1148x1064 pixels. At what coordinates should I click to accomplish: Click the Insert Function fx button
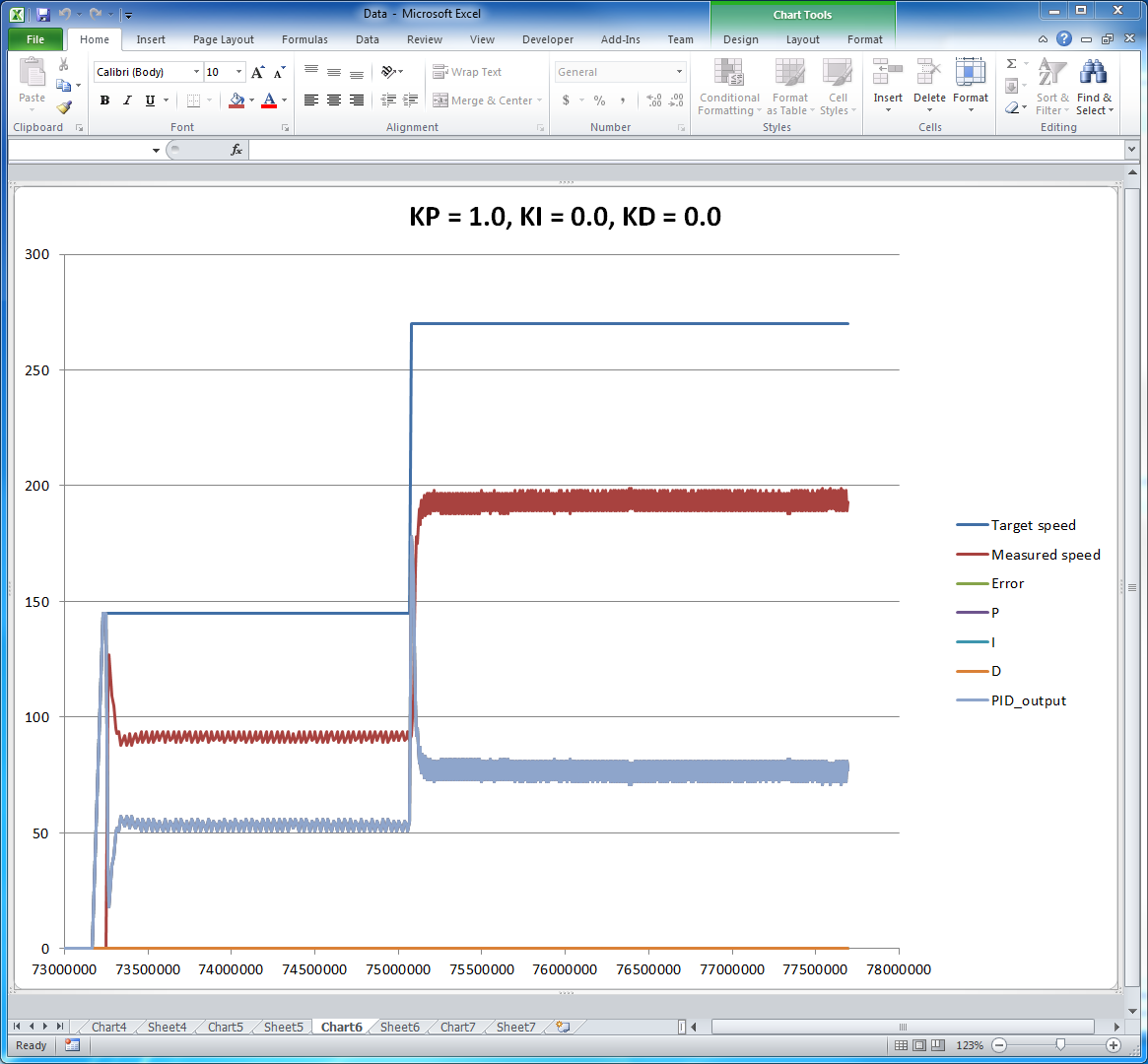click(x=236, y=150)
